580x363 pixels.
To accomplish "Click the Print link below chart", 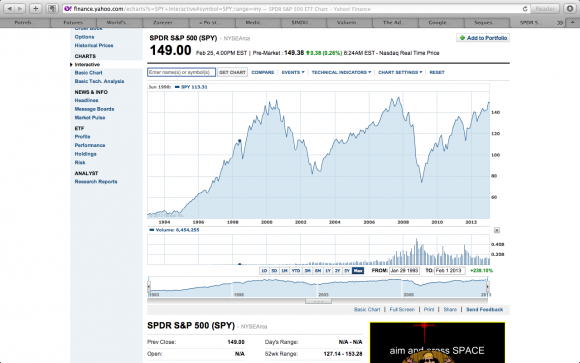I will pos(429,310).
